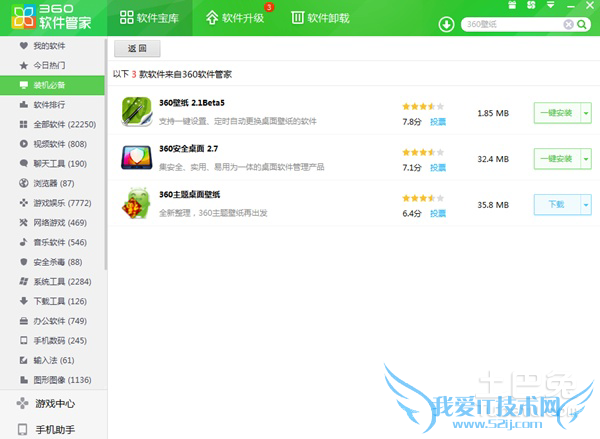Image resolution: width=600 pixels, height=439 pixels.
Task: Open 手机助手 at the sidebar bottom
Action: 54,429
